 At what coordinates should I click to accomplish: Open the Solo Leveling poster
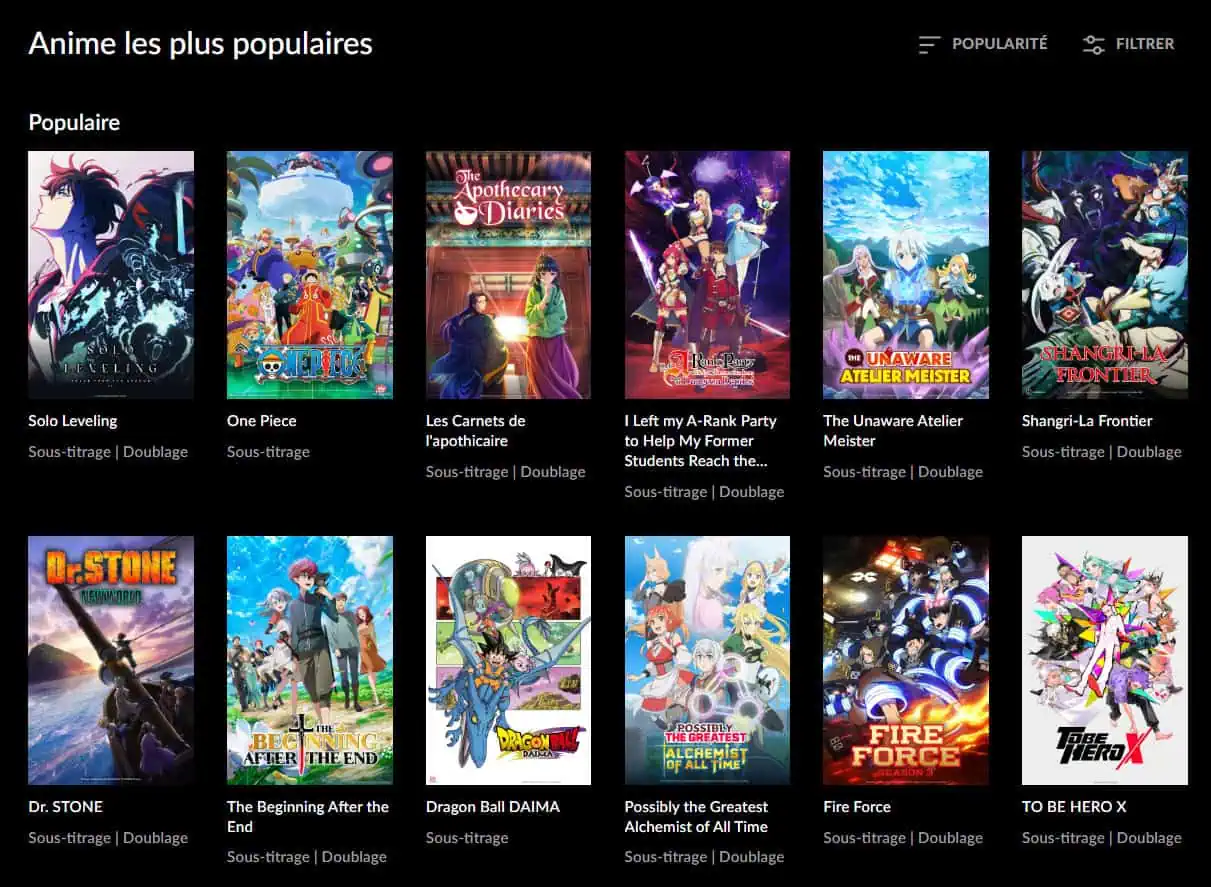tap(111, 275)
